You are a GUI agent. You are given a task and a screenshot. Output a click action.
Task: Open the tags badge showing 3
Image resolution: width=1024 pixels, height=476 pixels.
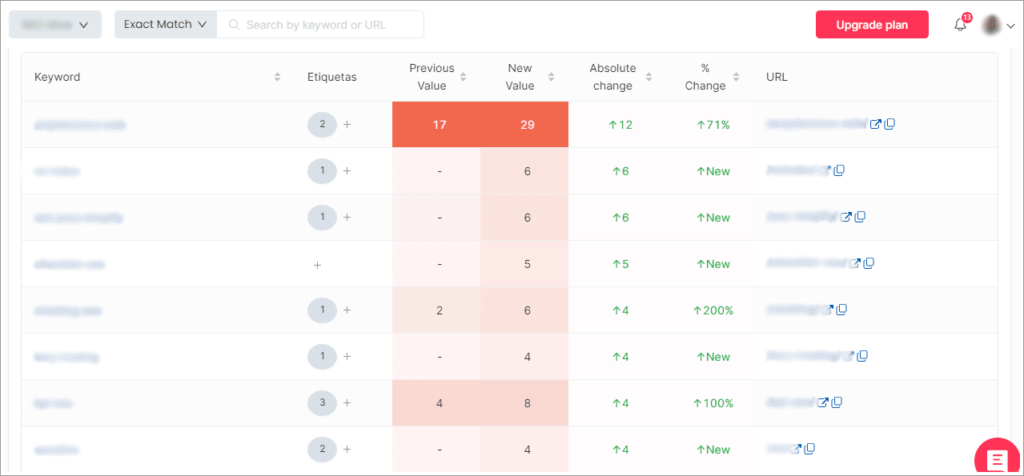click(x=322, y=403)
